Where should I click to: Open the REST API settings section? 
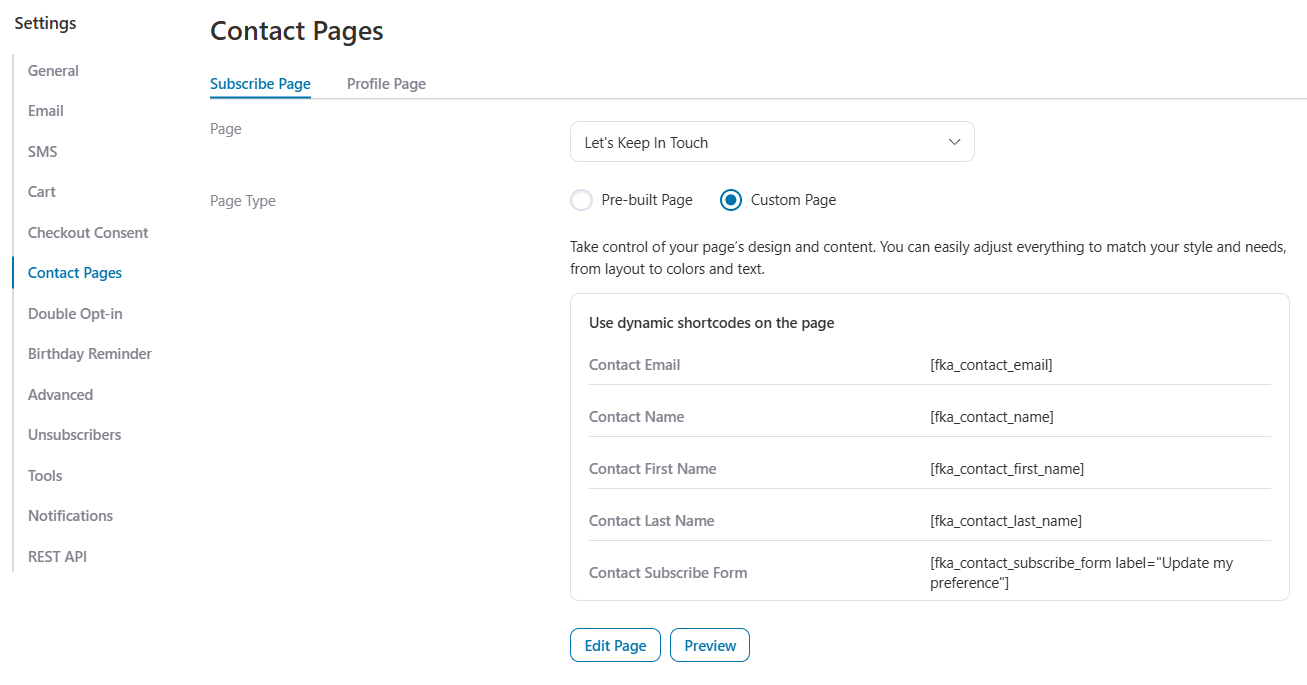tap(57, 556)
